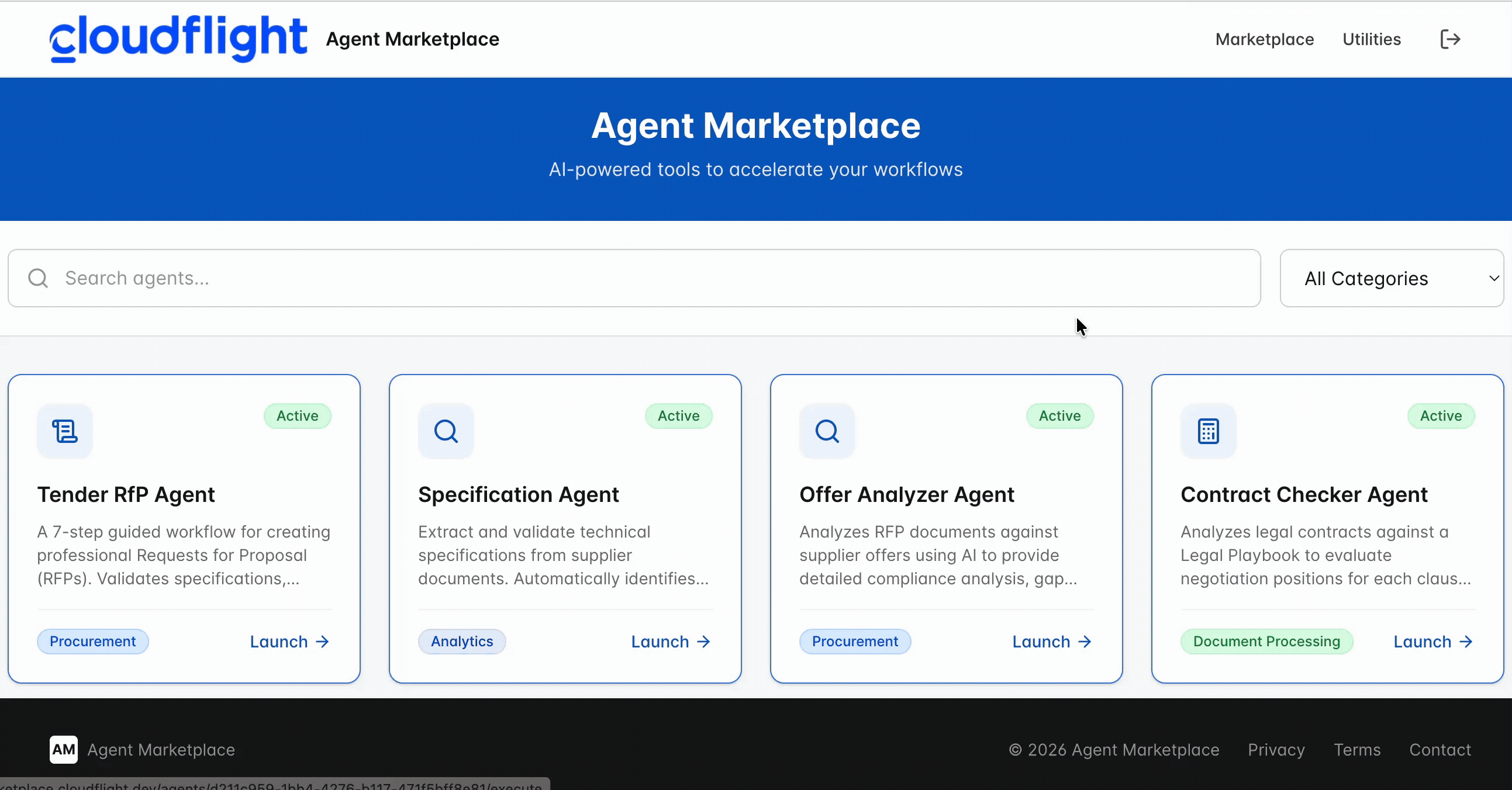Open the Marketplace nav item
The height and width of the screenshot is (790, 1512).
click(1264, 39)
